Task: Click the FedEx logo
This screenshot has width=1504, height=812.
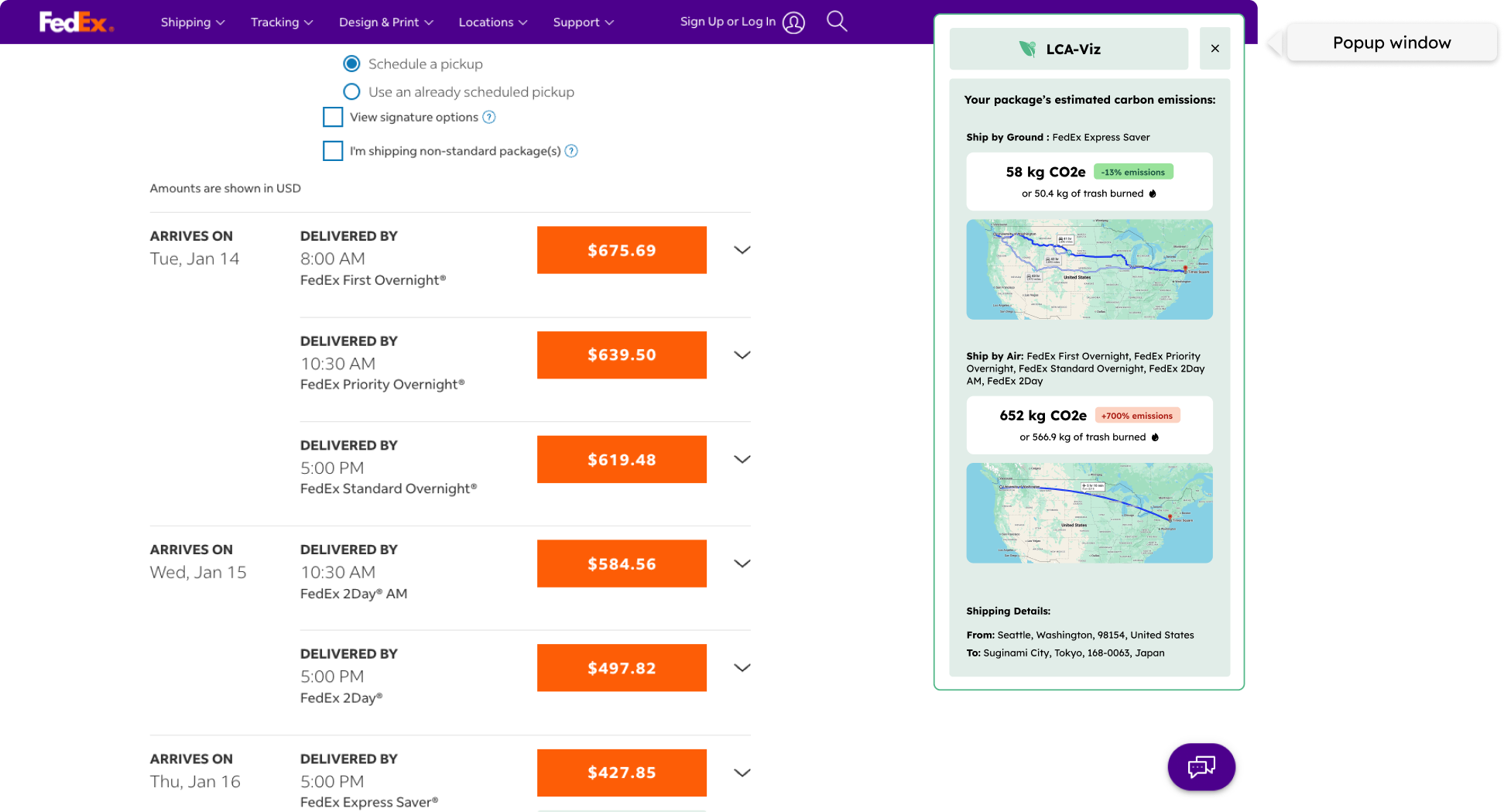Action: 76,22
